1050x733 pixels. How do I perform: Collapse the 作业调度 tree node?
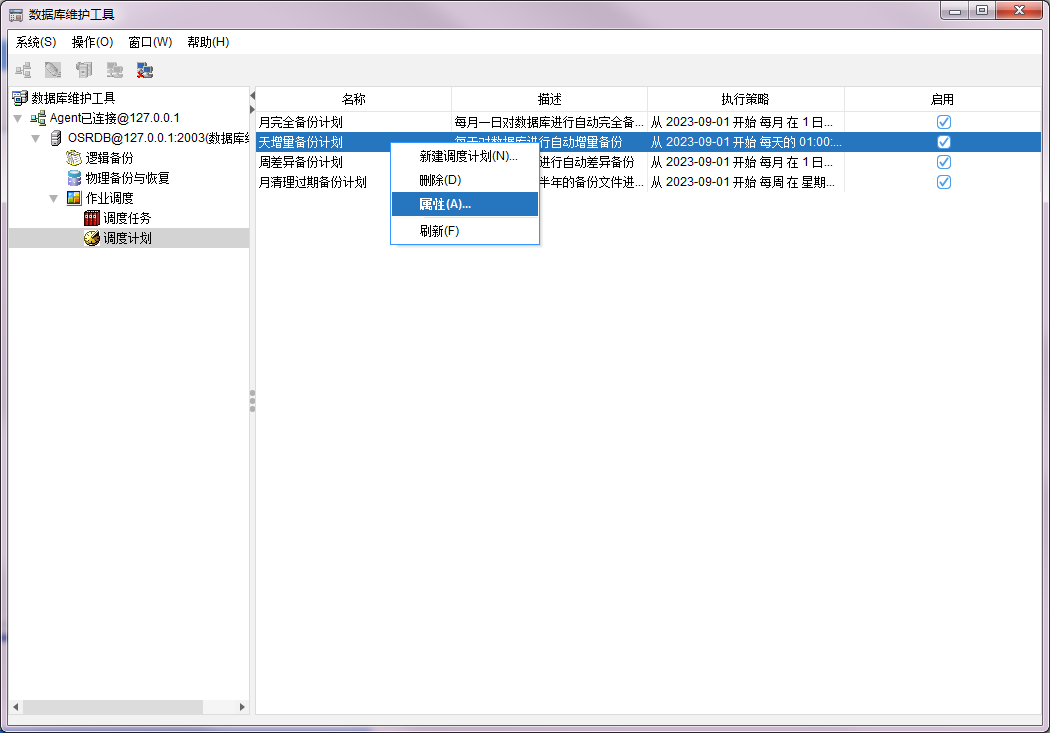54,198
